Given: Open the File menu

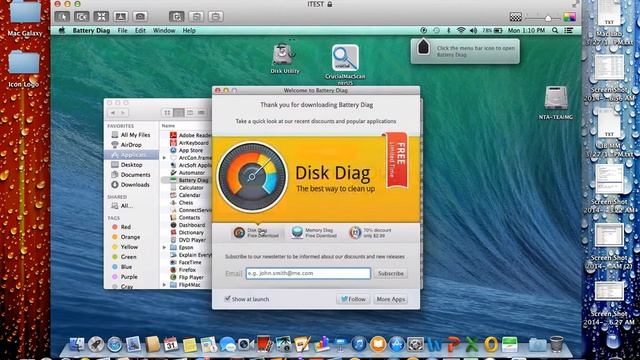Looking at the screenshot, I should coord(122,31).
